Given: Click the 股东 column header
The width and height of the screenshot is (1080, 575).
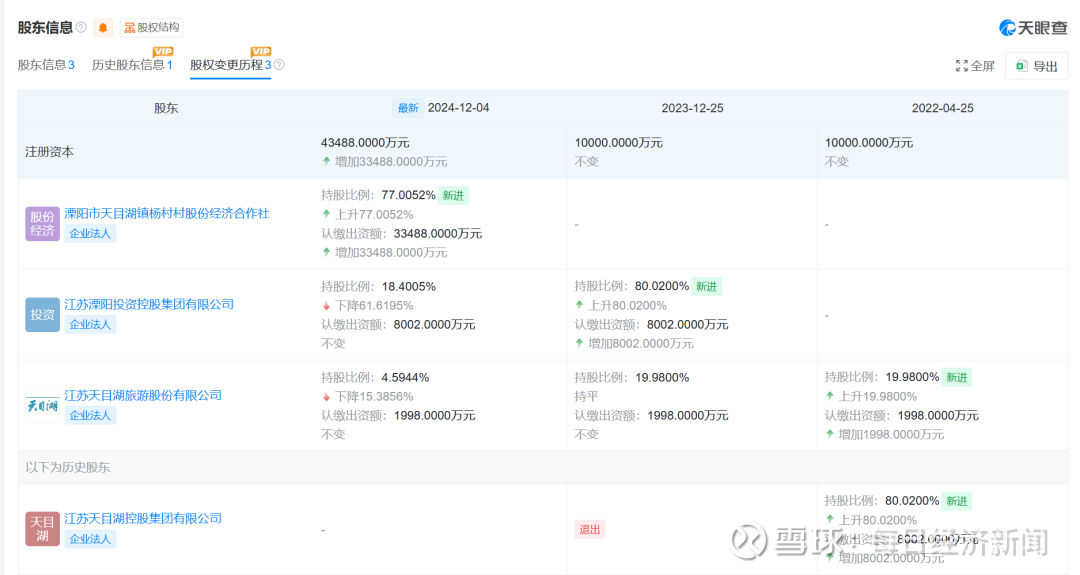Looking at the screenshot, I should [x=166, y=108].
